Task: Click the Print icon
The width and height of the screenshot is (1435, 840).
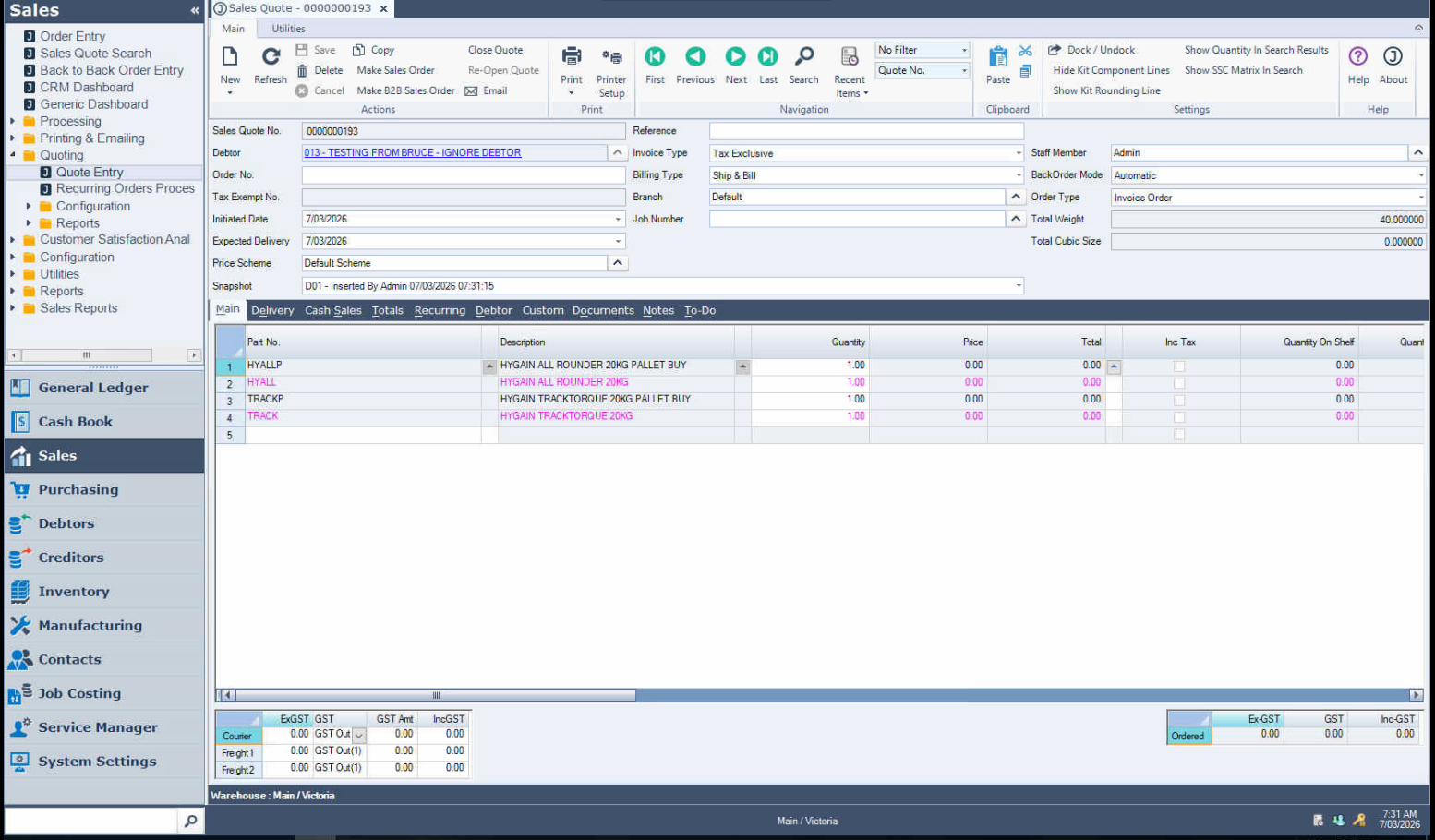Action: click(572, 57)
